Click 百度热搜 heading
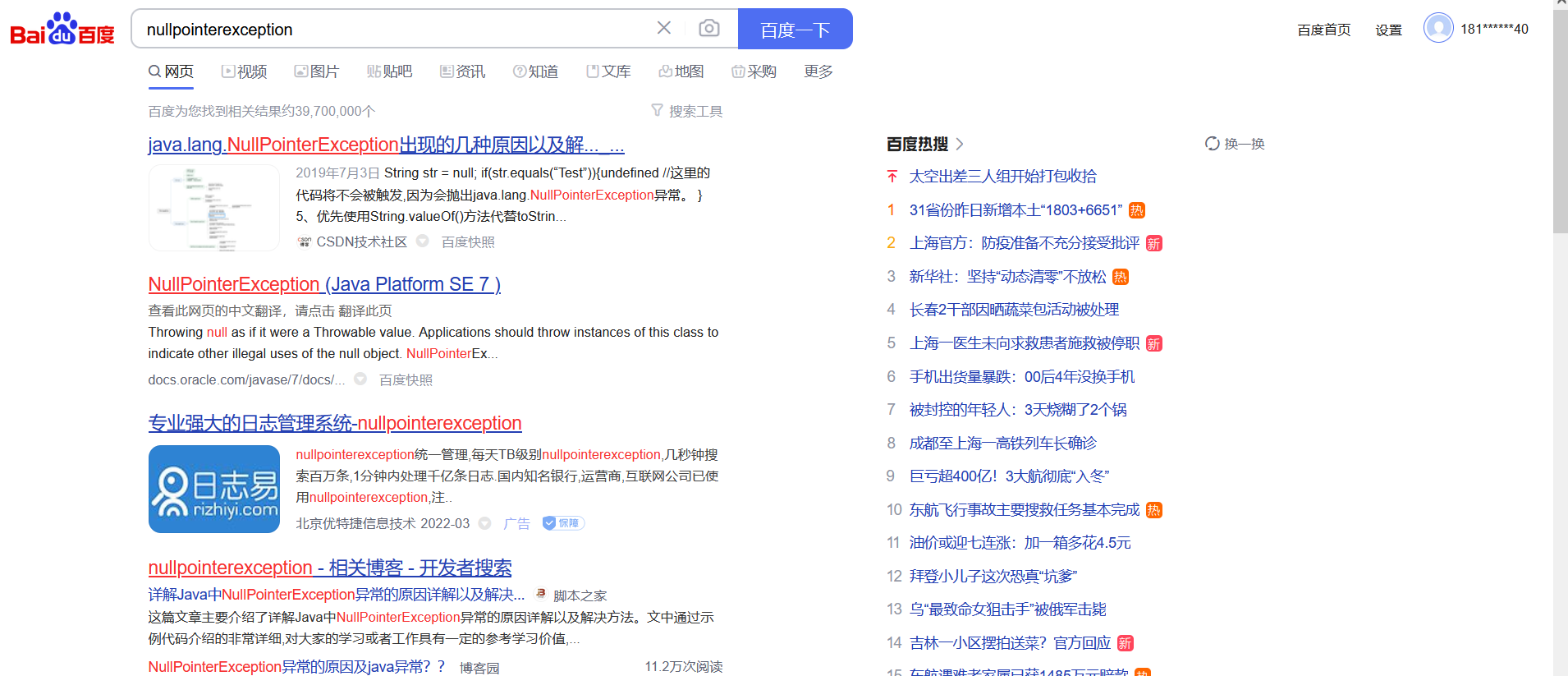 [x=918, y=144]
